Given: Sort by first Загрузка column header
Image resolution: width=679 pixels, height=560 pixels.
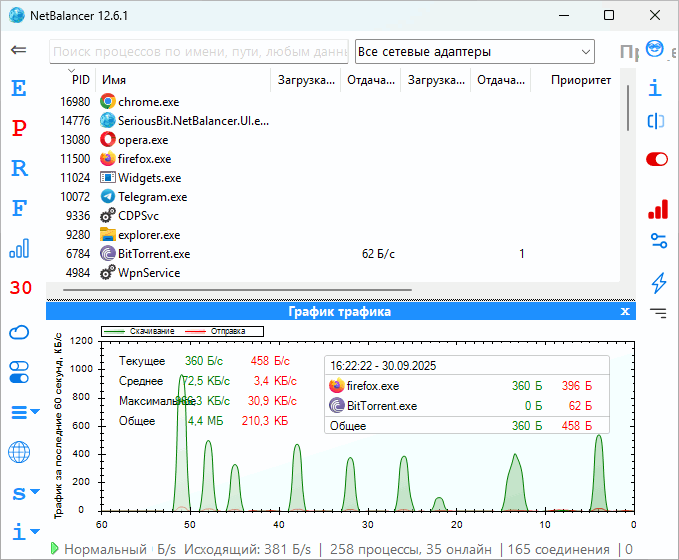Looking at the screenshot, I should 306,80.
